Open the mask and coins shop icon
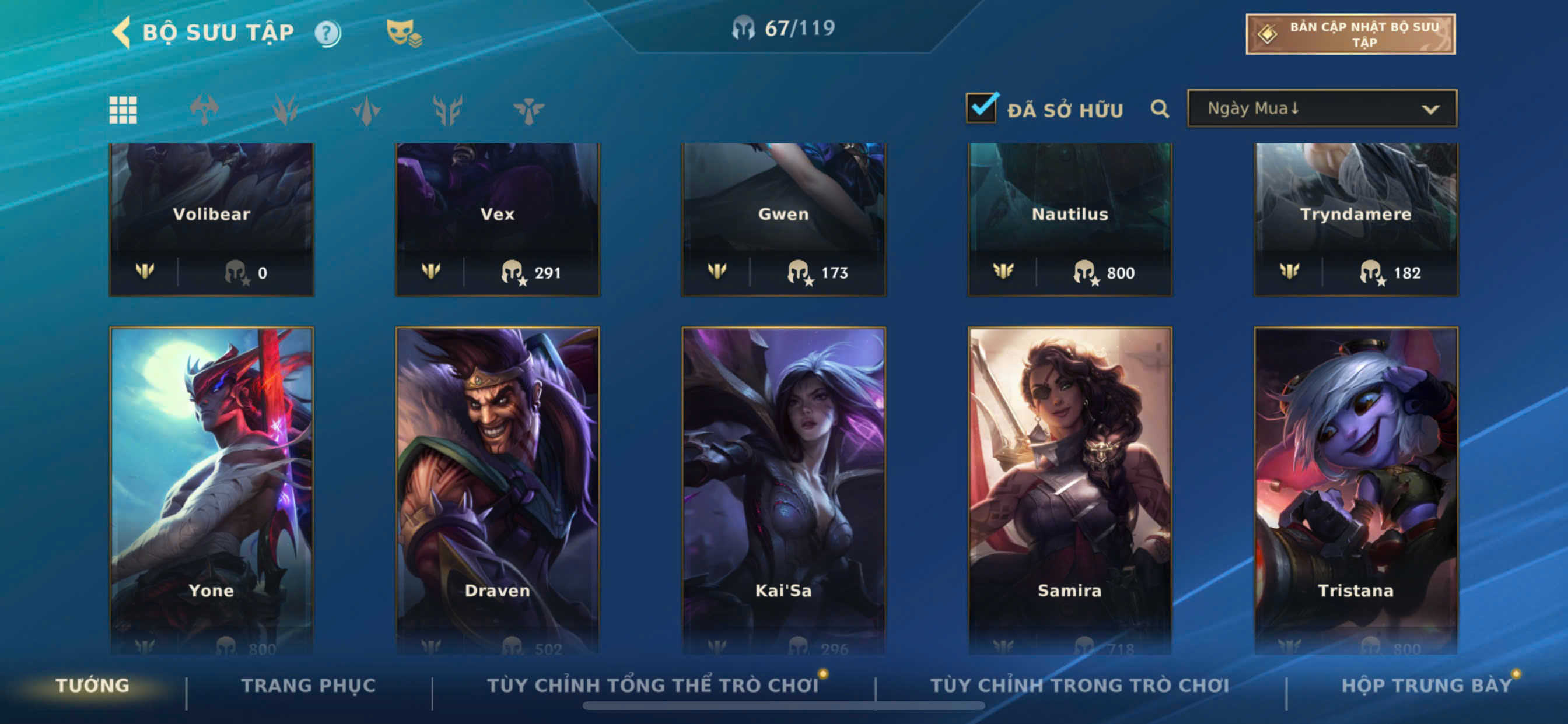The height and width of the screenshot is (724, 1568). (x=404, y=33)
